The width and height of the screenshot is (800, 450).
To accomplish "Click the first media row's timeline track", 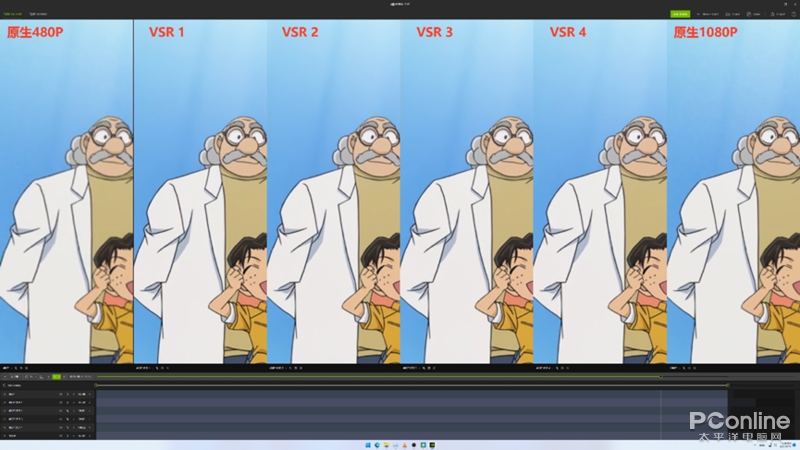I will click(412, 394).
